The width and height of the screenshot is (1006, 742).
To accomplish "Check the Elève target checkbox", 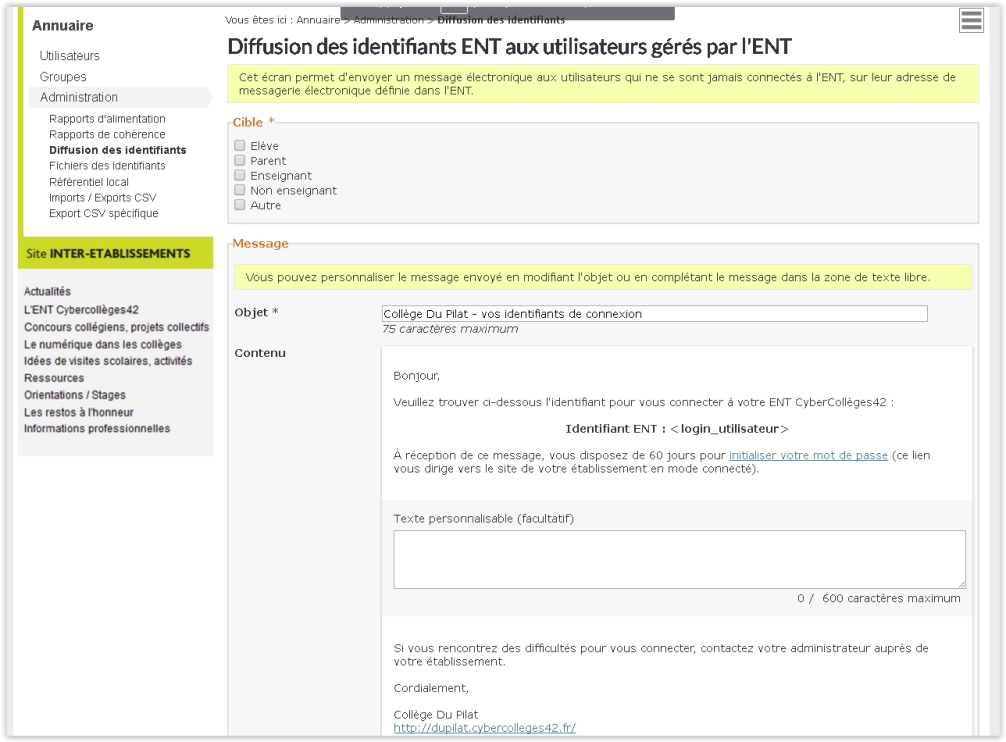I will (240, 146).
